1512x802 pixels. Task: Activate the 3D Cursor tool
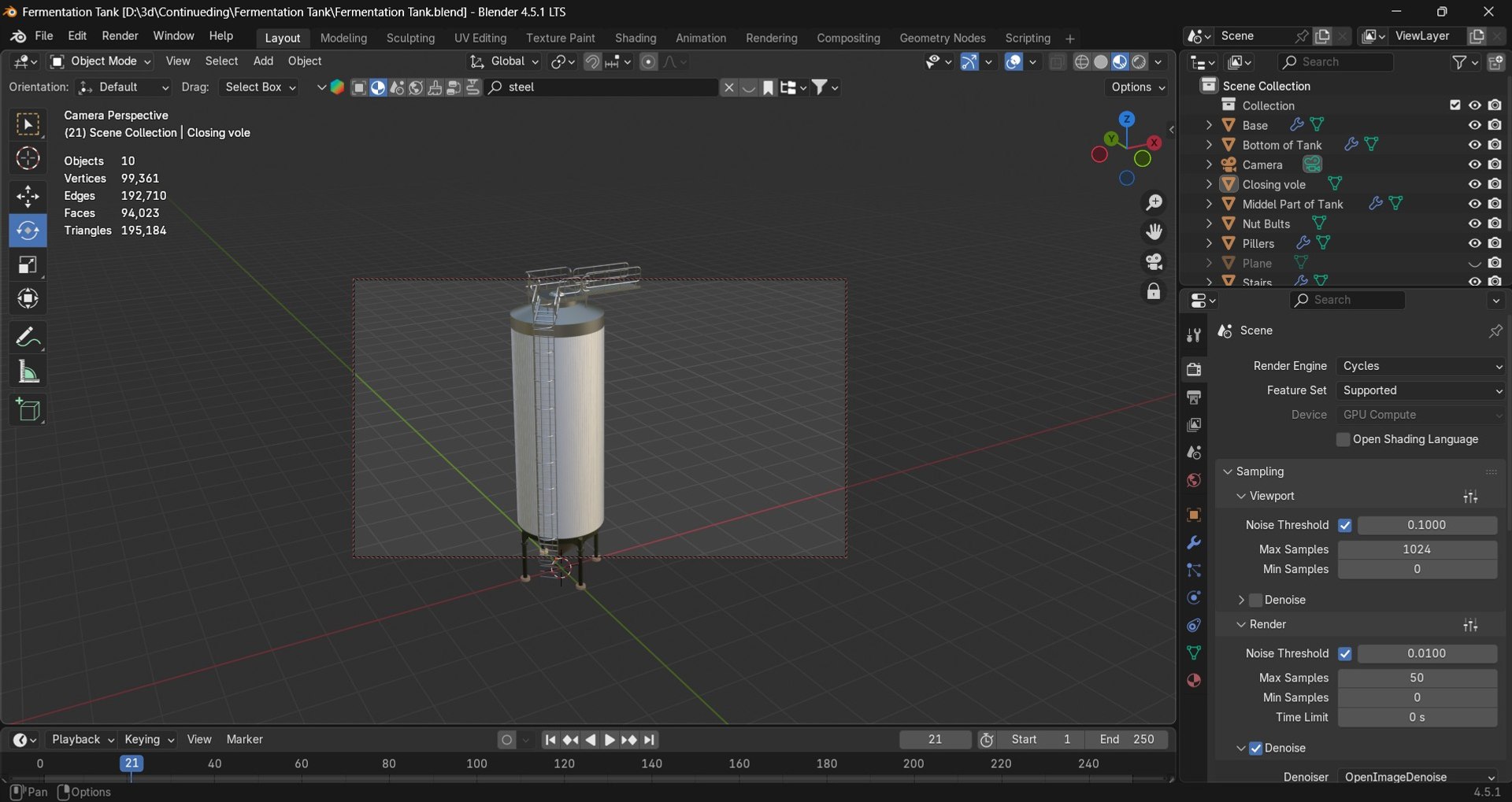coord(28,159)
